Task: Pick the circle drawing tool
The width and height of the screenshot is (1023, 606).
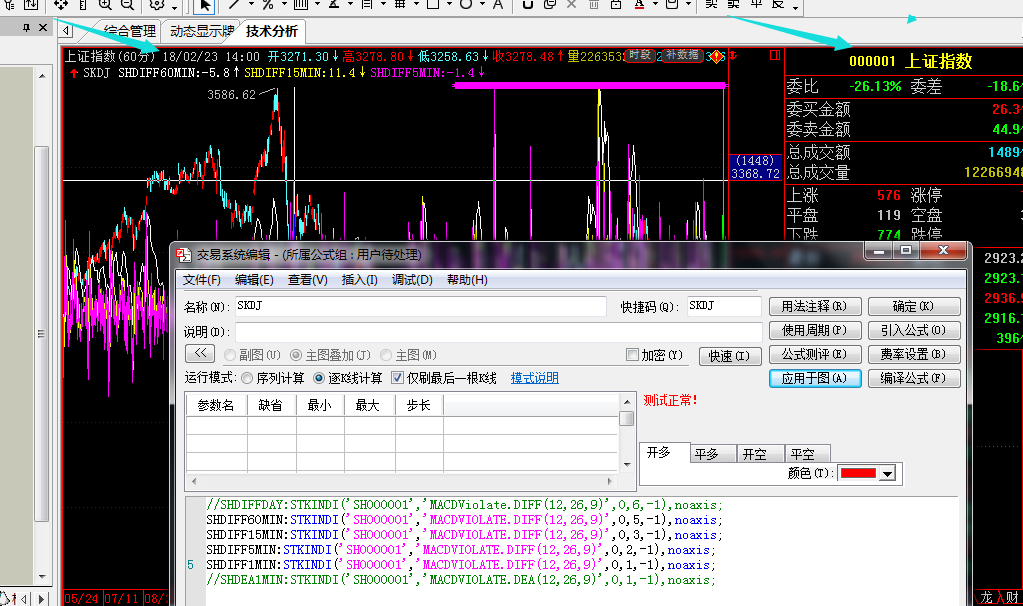Action: pyautogui.click(x=466, y=4)
